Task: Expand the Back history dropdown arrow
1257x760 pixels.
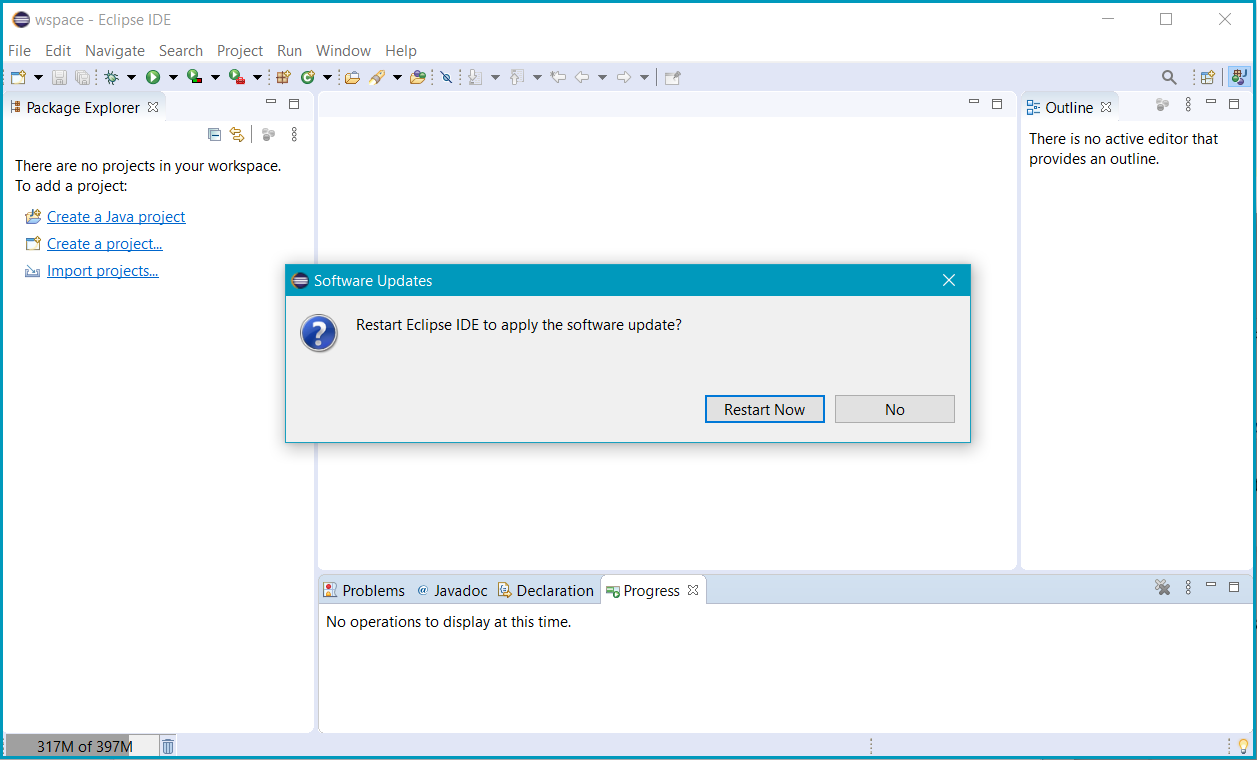Action: tap(602, 77)
